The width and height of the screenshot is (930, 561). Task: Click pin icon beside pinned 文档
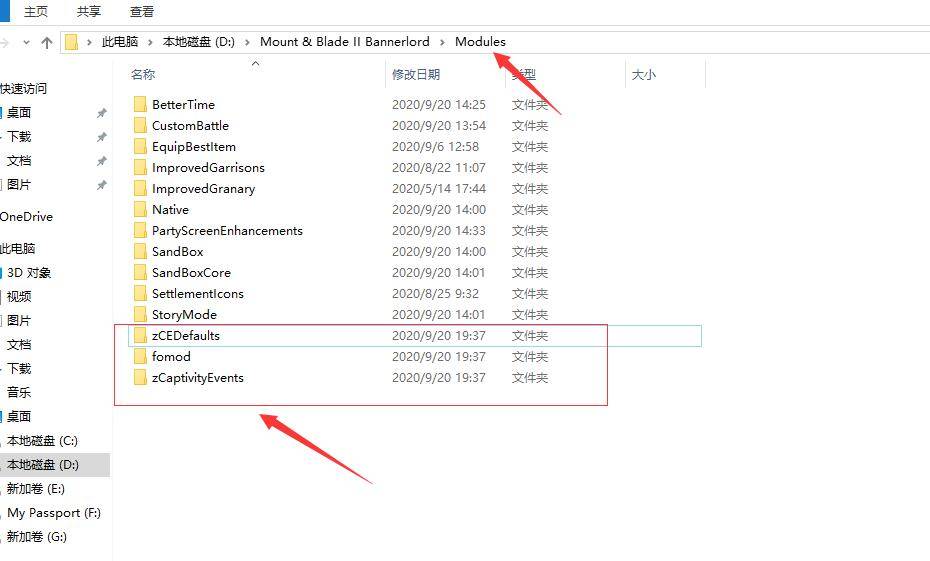(101, 161)
